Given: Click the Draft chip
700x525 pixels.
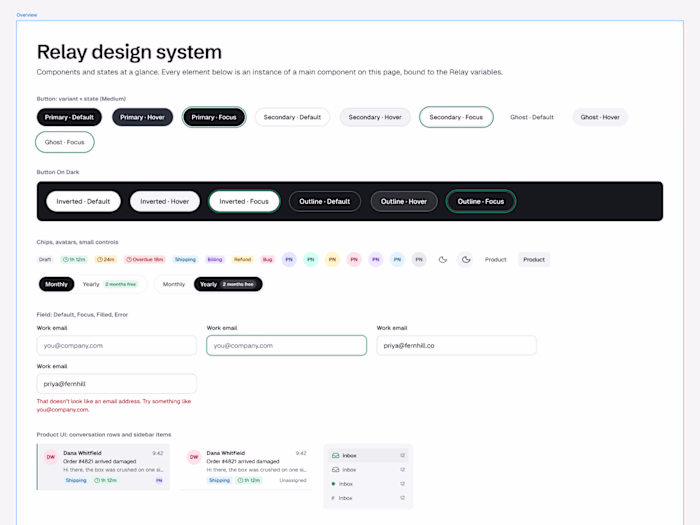Looking at the screenshot, I should click(x=45, y=259).
